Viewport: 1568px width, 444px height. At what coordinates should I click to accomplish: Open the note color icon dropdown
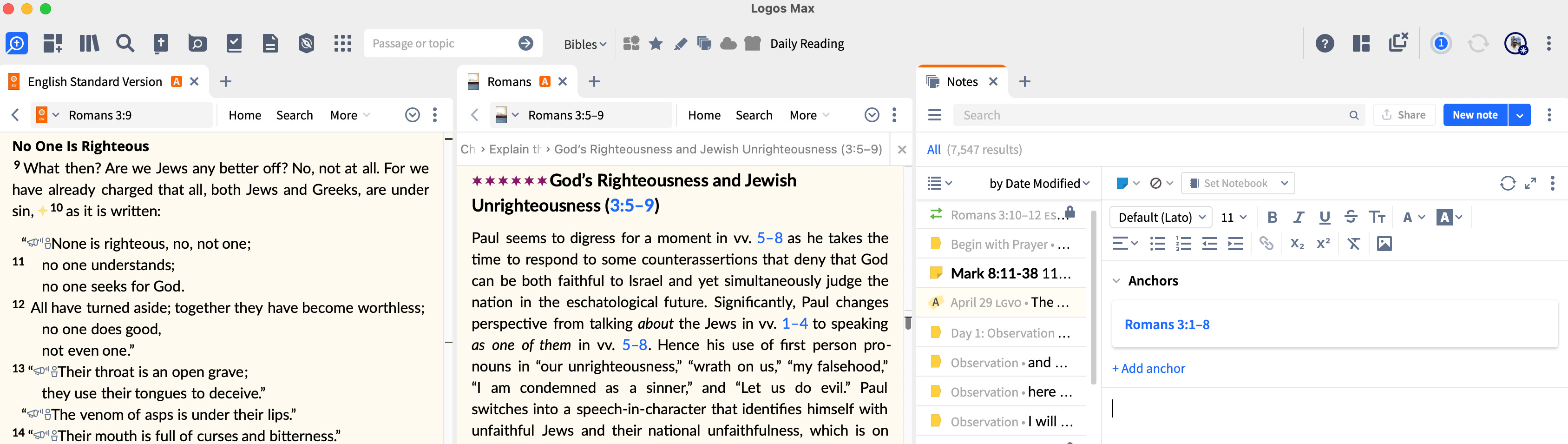1128,183
